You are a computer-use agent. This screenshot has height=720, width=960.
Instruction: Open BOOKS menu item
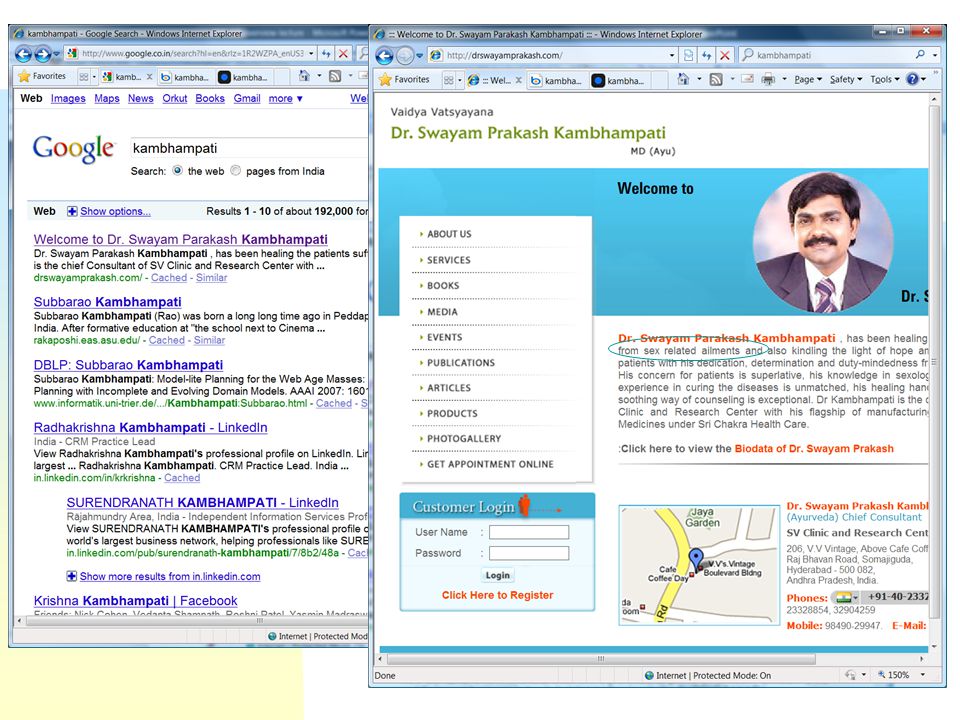[443, 286]
